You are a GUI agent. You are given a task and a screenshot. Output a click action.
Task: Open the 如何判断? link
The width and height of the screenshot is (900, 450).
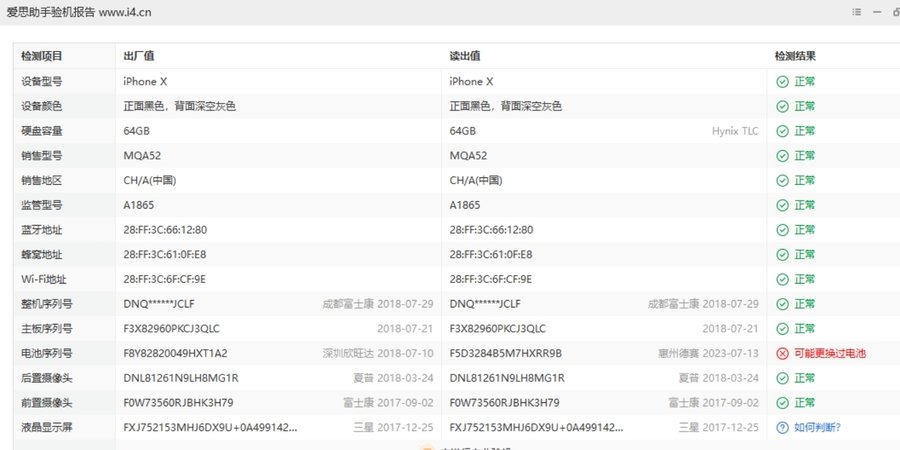click(x=817, y=427)
